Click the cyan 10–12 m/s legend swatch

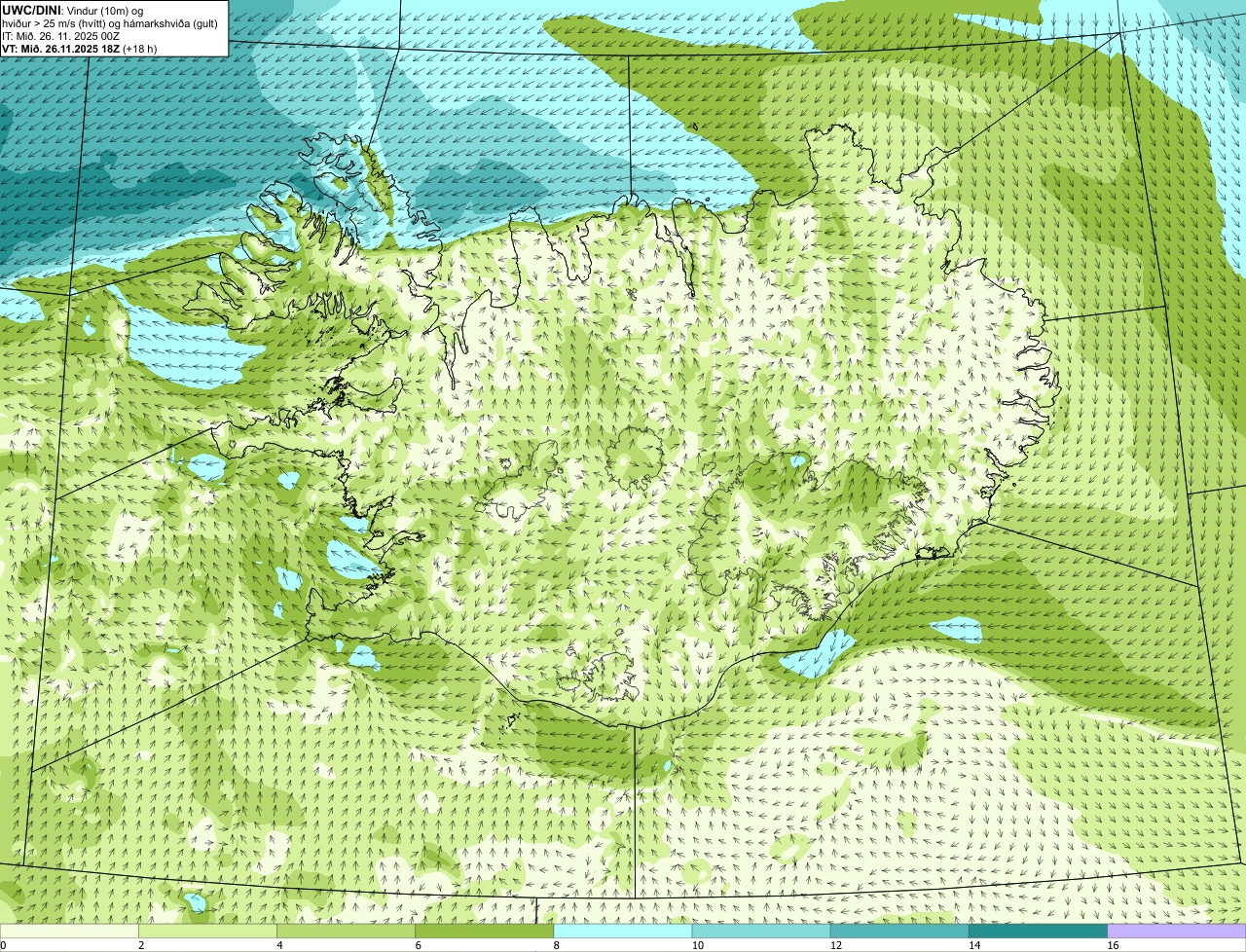pyautogui.click(x=761, y=932)
